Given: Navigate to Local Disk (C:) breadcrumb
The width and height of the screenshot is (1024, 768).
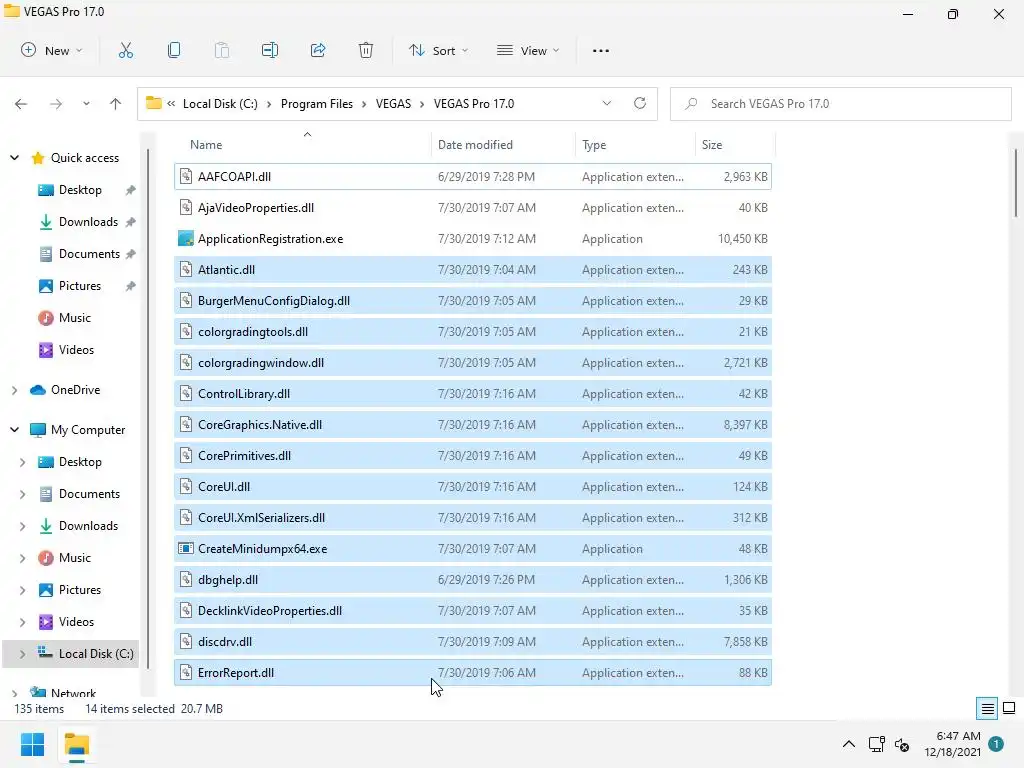Looking at the screenshot, I should click(220, 104).
